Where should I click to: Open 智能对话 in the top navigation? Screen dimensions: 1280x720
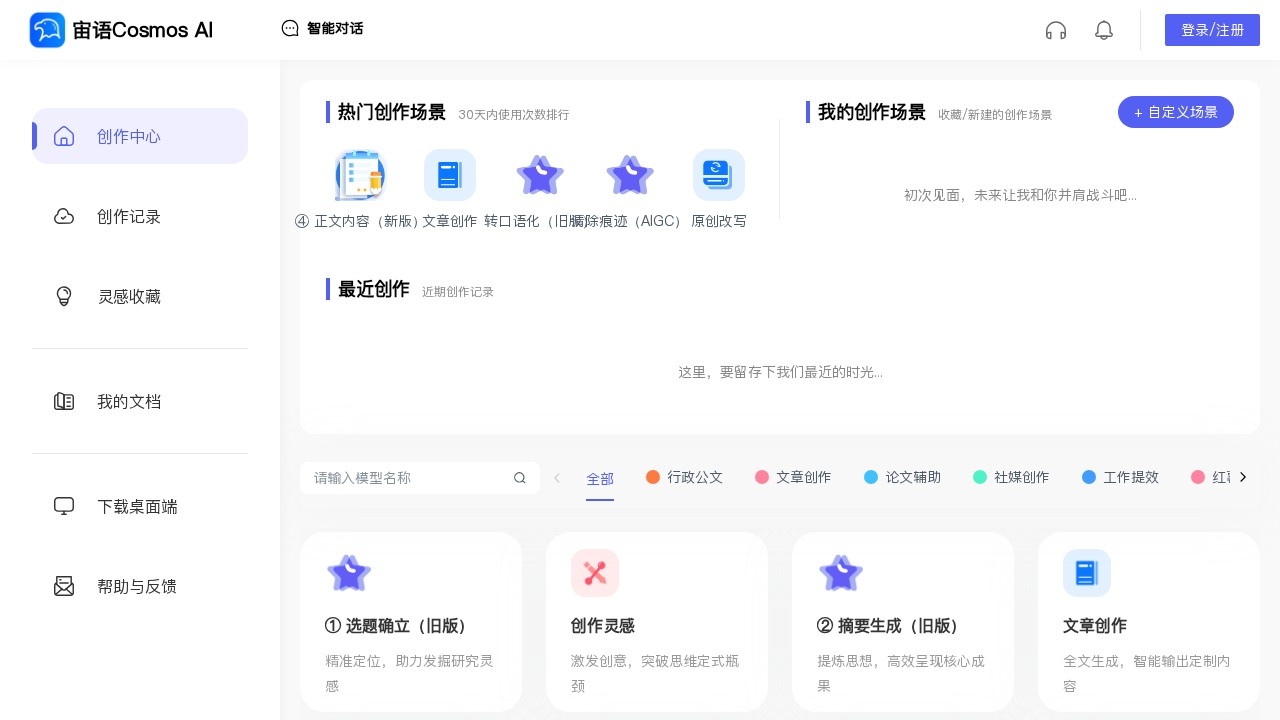point(322,29)
